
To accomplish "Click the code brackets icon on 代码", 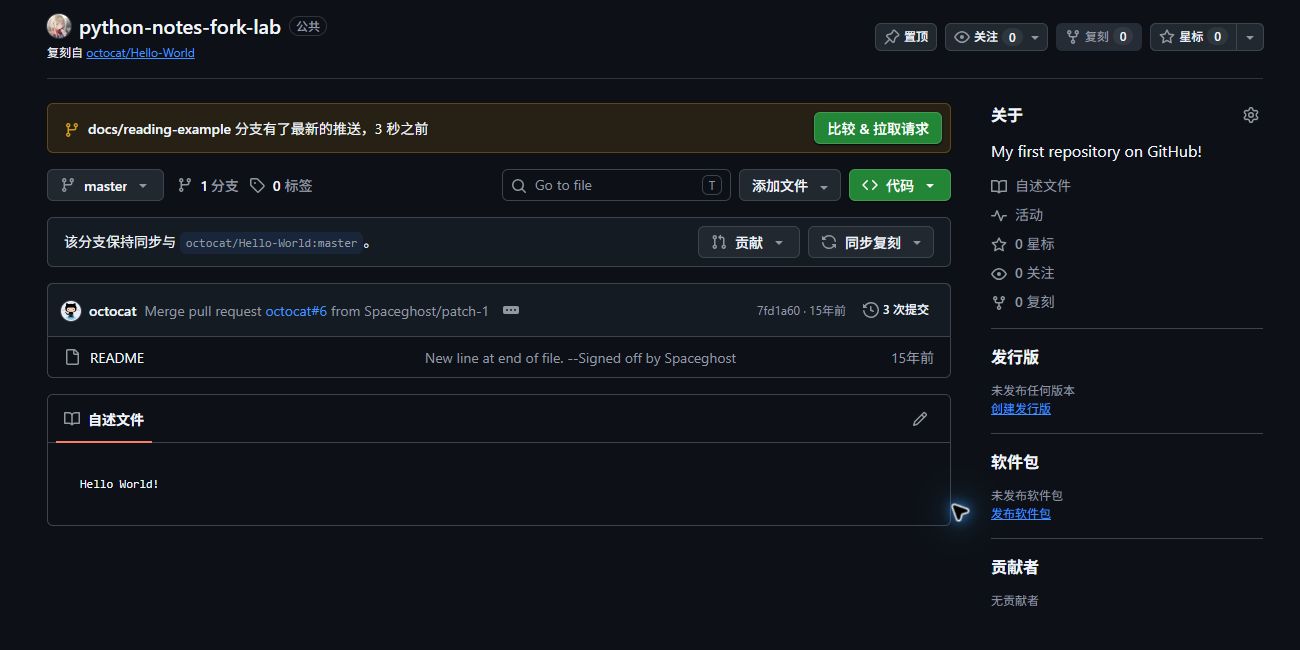I will pyautogui.click(x=870, y=185).
